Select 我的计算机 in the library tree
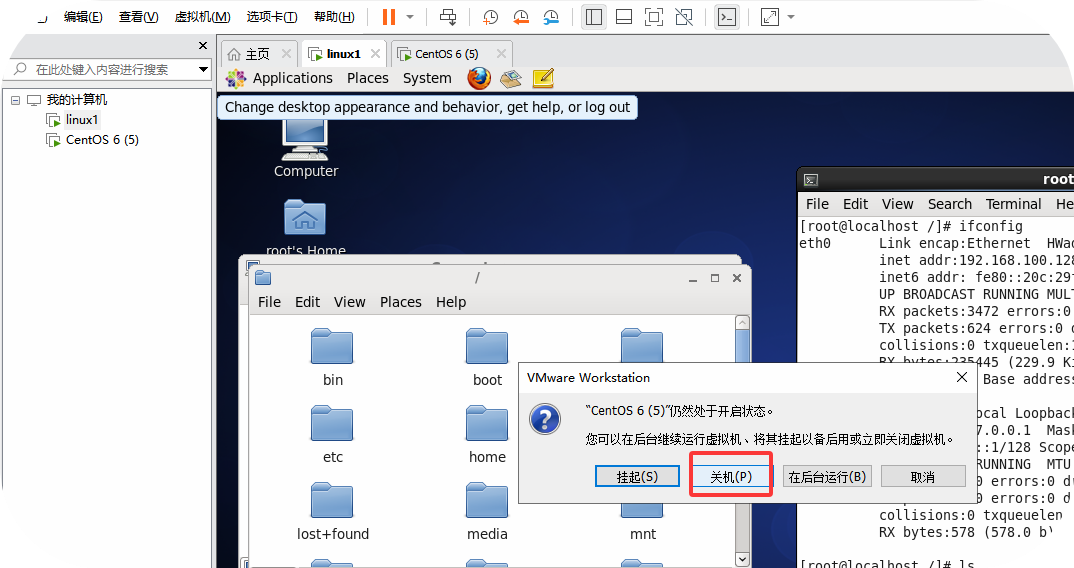The width and height of the screenshot is (1074, 568). point(77,100)
